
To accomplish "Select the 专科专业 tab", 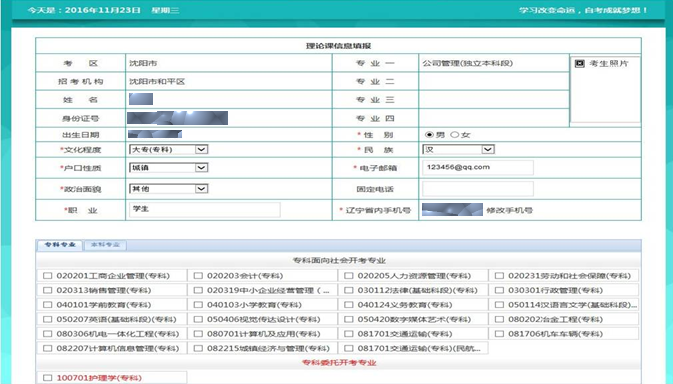I will (60, 245).
